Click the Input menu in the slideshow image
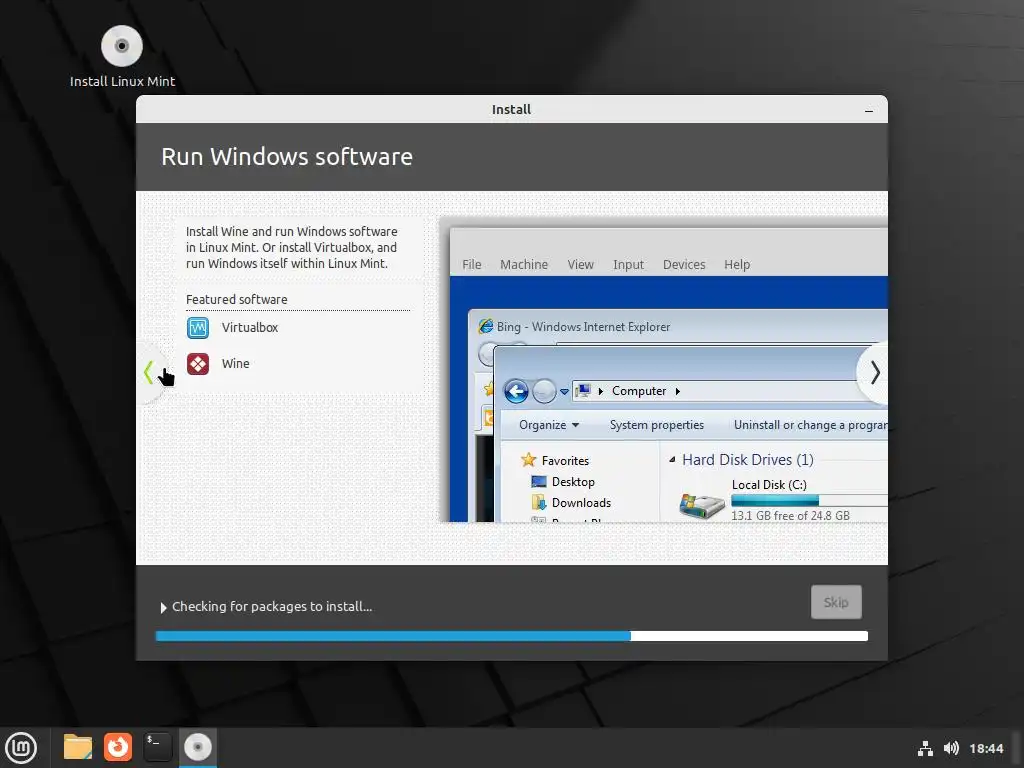1024x768 pixels. [628, 264]
